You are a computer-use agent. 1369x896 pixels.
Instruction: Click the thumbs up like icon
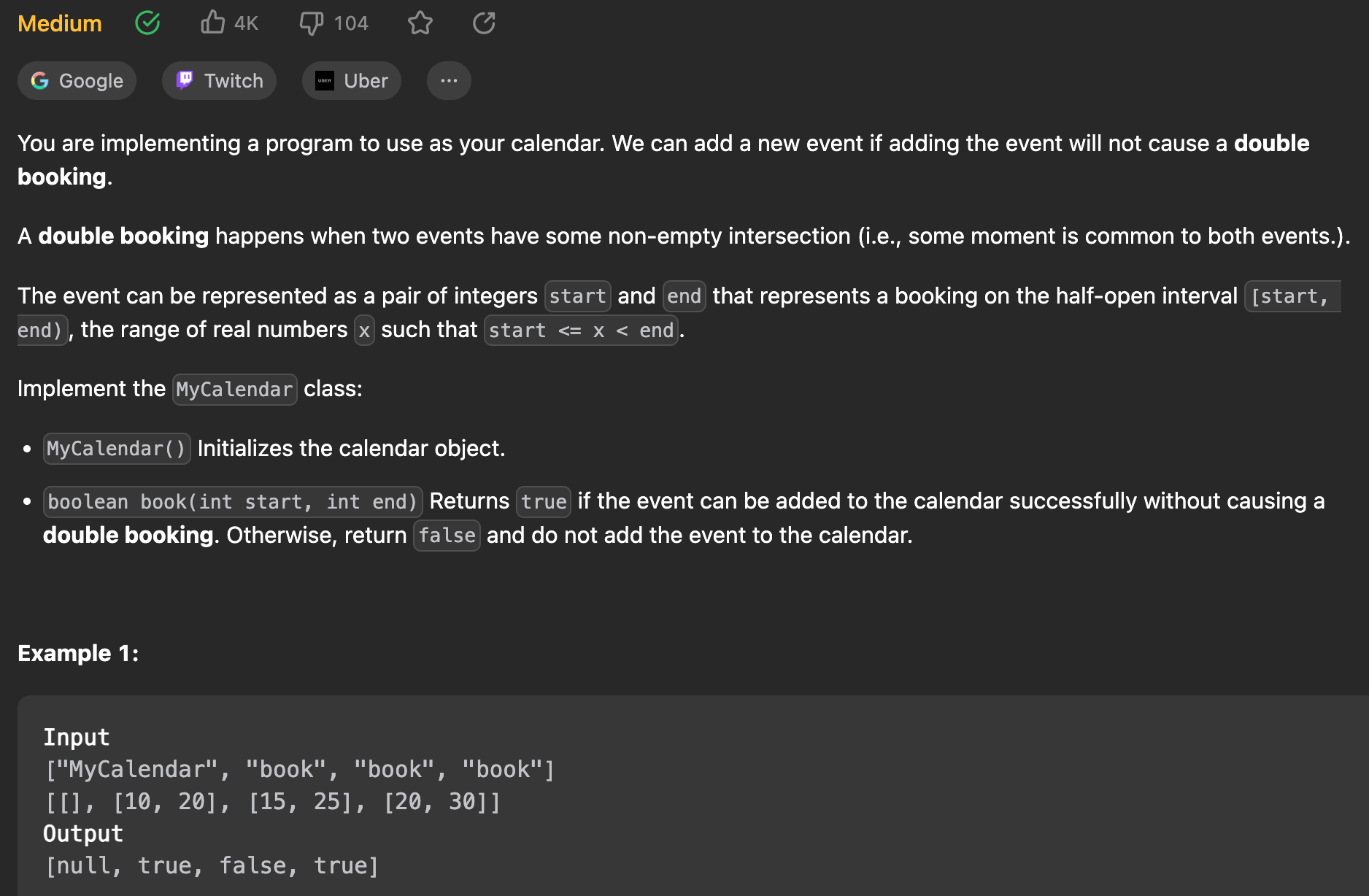click(212, 23)
